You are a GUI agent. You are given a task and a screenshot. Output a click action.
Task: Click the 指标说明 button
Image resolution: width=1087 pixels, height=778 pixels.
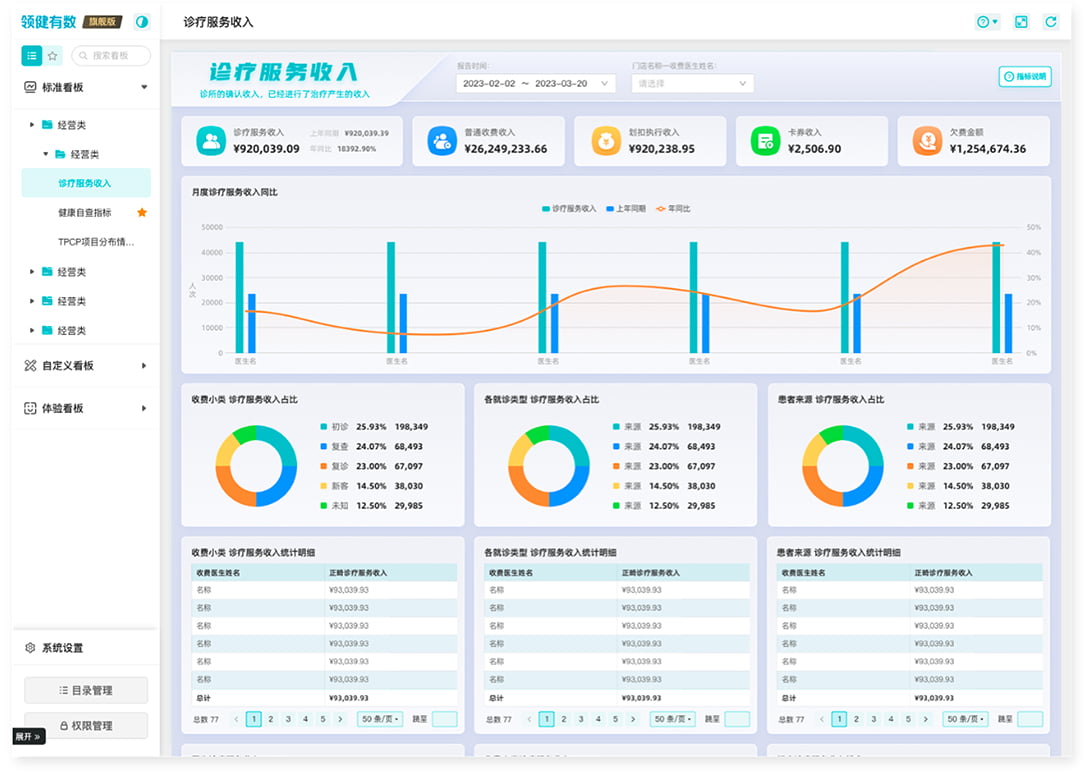coord(1025,77)
